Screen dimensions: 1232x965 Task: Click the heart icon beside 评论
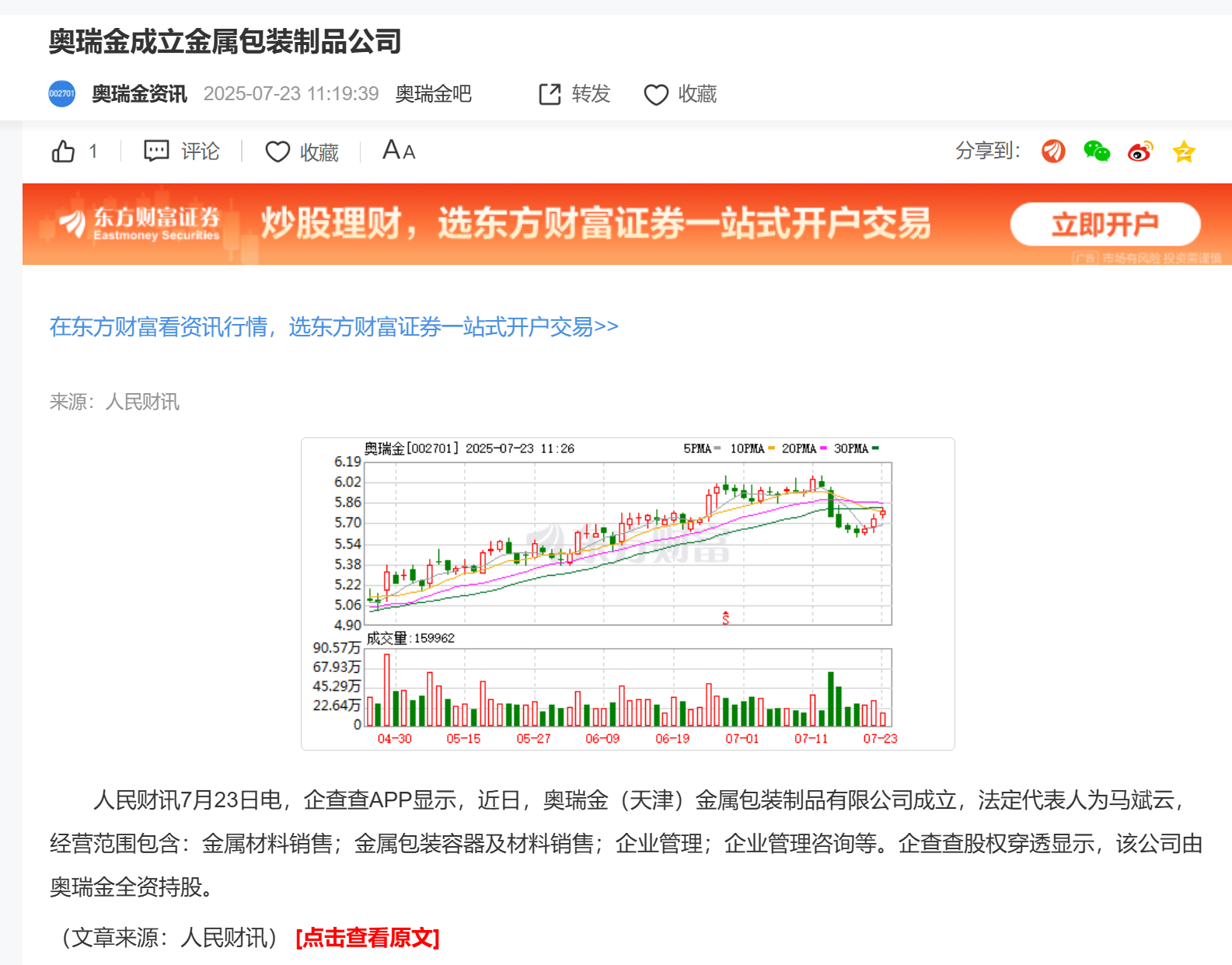pyautogui.click(x=277, y=152)
